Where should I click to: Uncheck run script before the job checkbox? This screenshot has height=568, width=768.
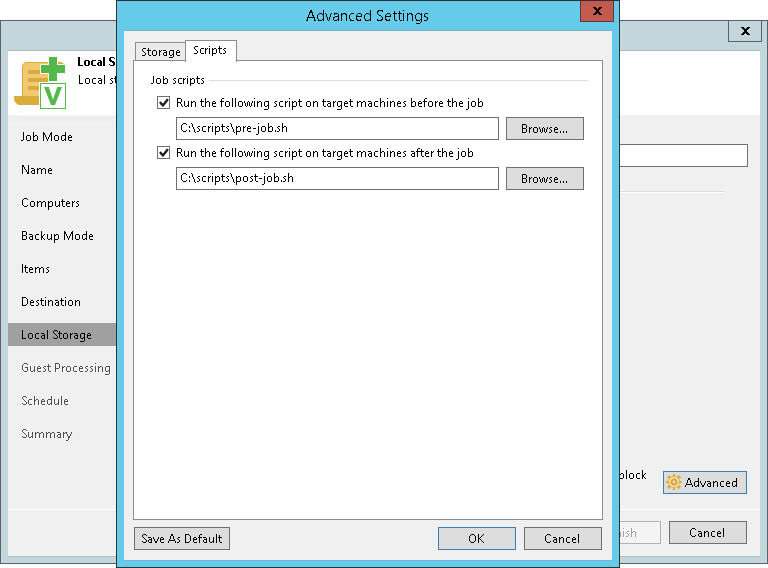[x=164, y=103]
